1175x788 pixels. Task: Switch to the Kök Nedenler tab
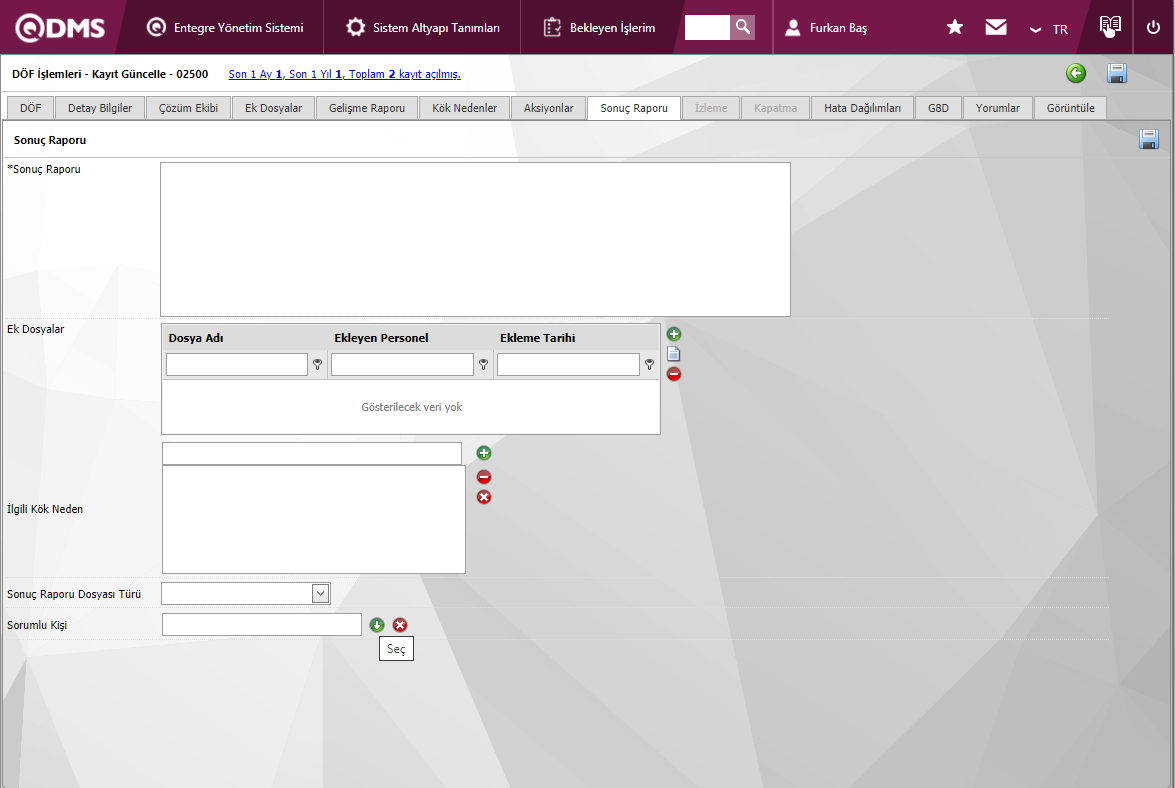click(x=465, y=108)
